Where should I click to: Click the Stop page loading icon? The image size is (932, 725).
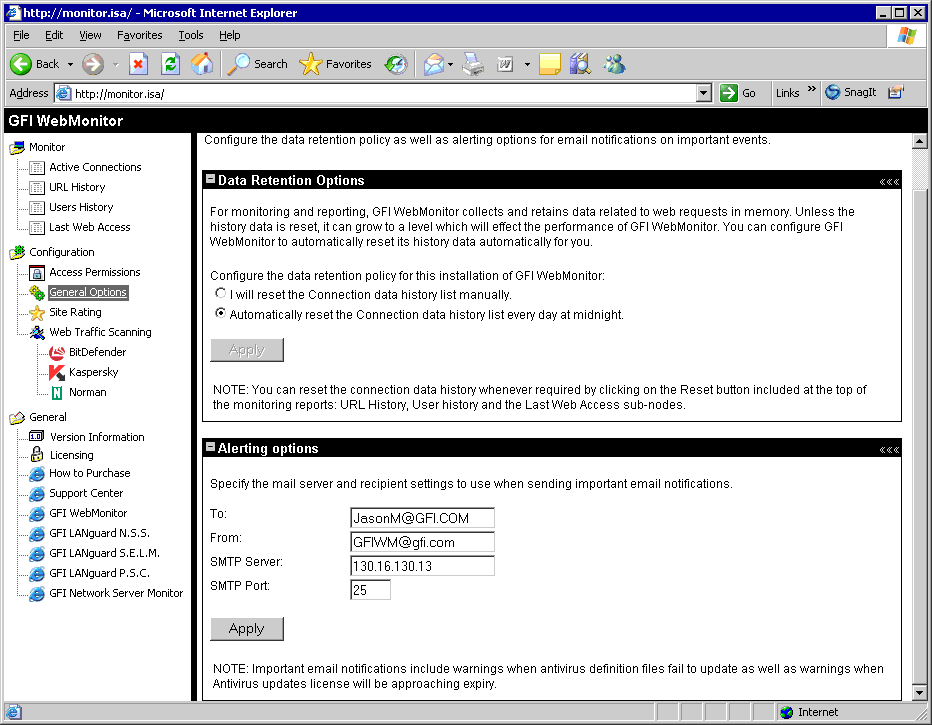(138, 64)
